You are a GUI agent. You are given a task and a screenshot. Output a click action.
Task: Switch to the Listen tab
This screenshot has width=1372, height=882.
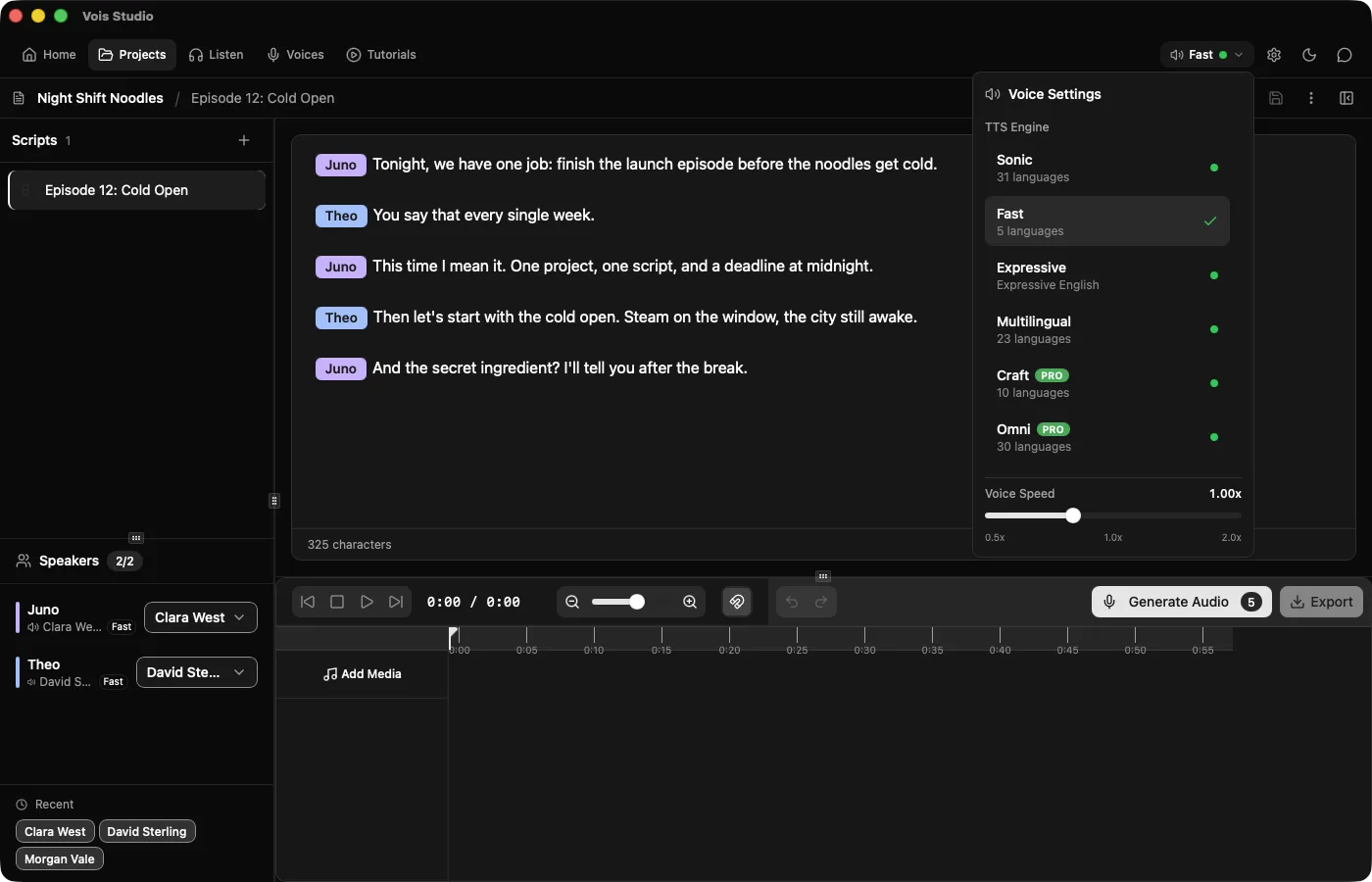[217, 55]
